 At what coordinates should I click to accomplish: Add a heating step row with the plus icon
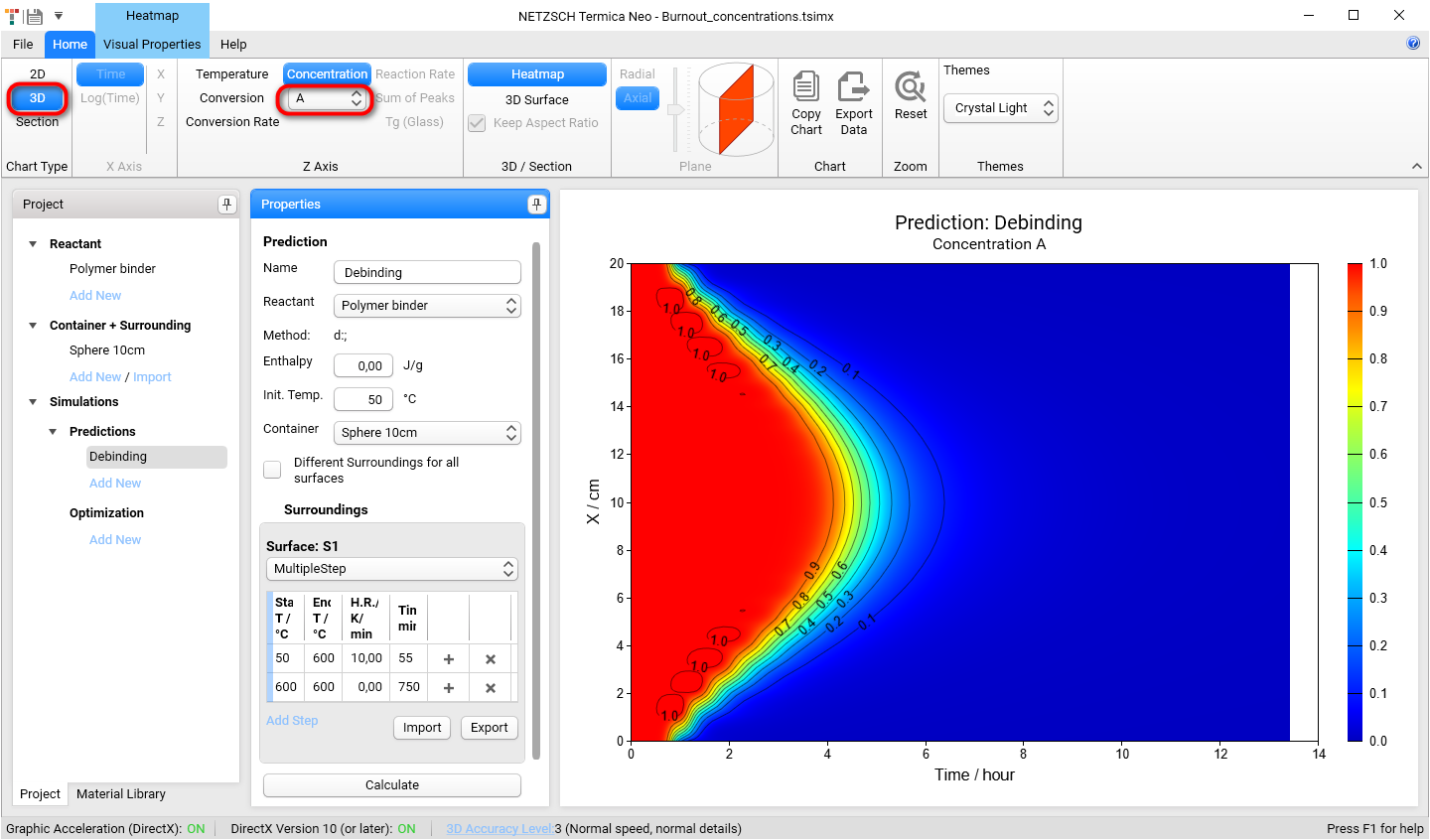(x=447, y=657)
